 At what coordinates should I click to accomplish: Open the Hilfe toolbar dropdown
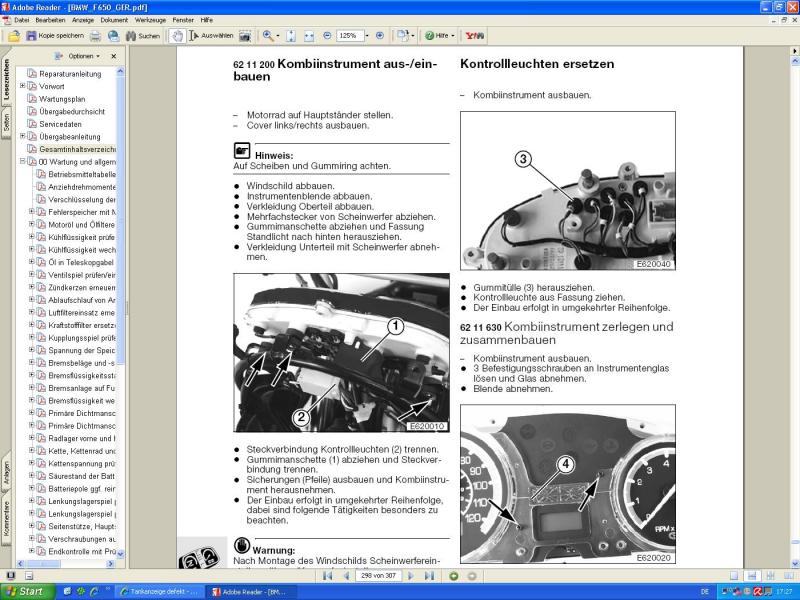(x=439, y=36)
